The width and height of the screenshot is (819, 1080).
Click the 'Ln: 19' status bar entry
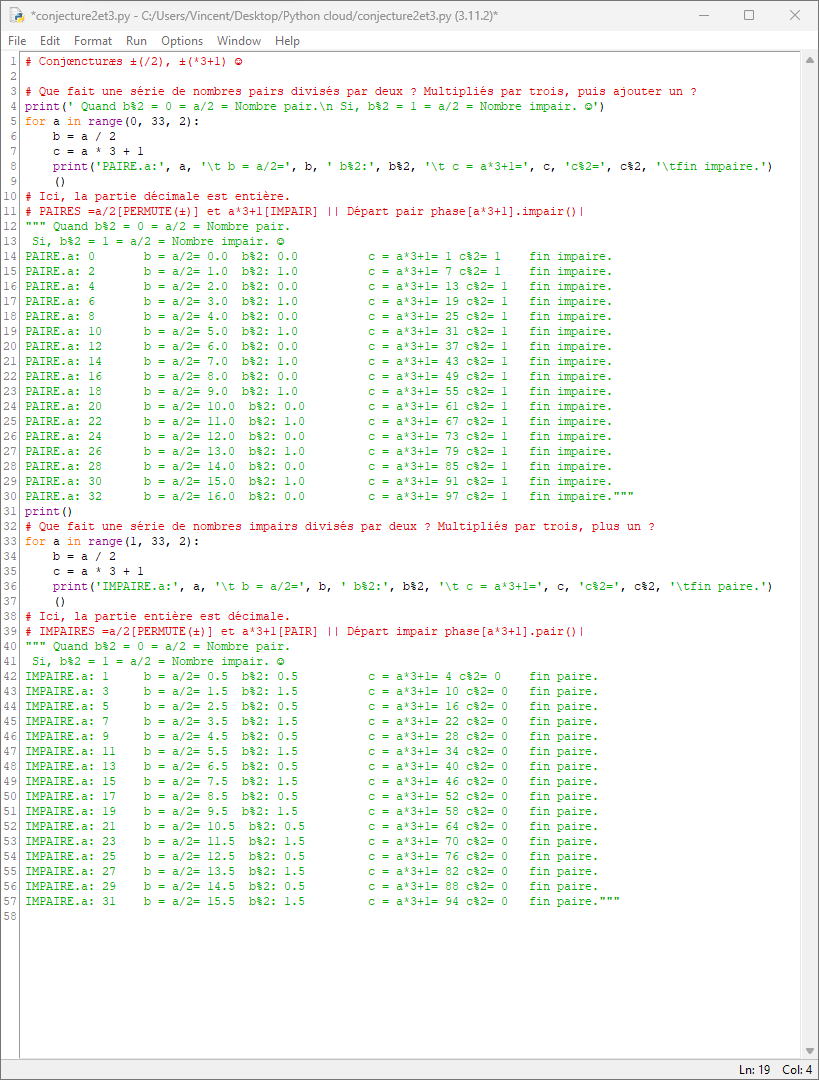click(754, 1070)
